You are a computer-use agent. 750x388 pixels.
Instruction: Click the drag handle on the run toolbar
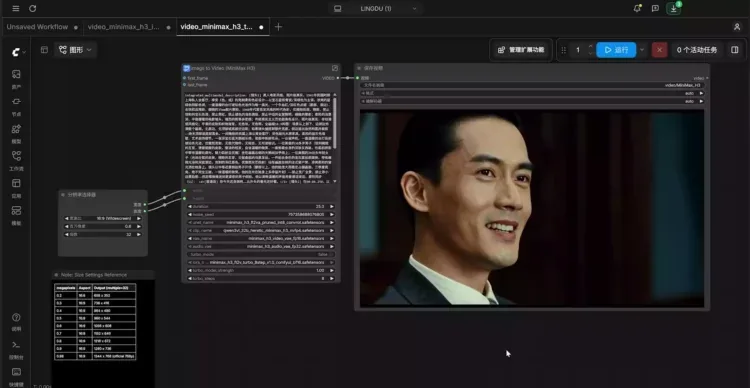pyautogui.click(x=563, y=50)
